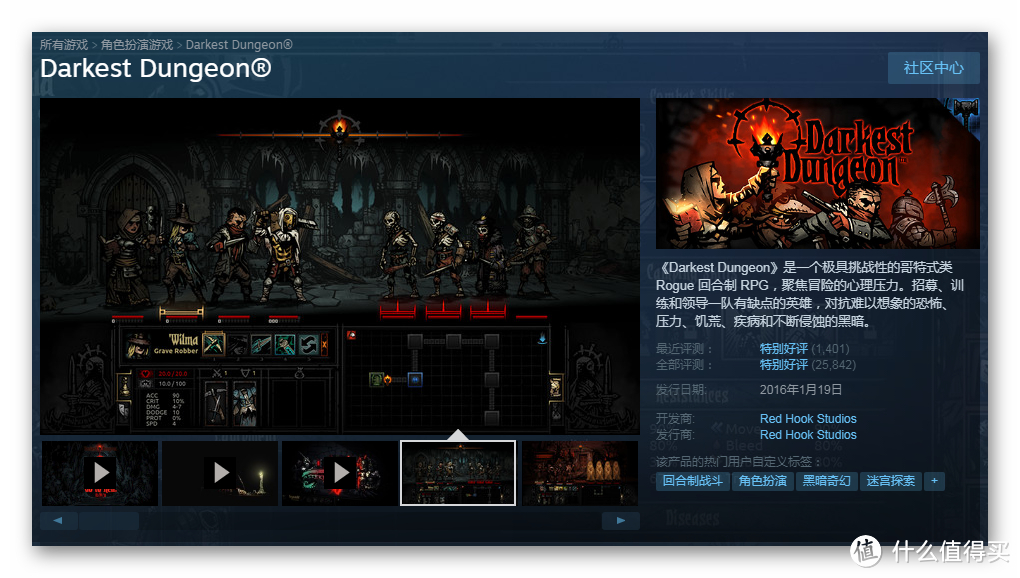Viewport: 1020px width, 578px height.
Task: Click the 最近评测 label
Action: click(684, 349)
